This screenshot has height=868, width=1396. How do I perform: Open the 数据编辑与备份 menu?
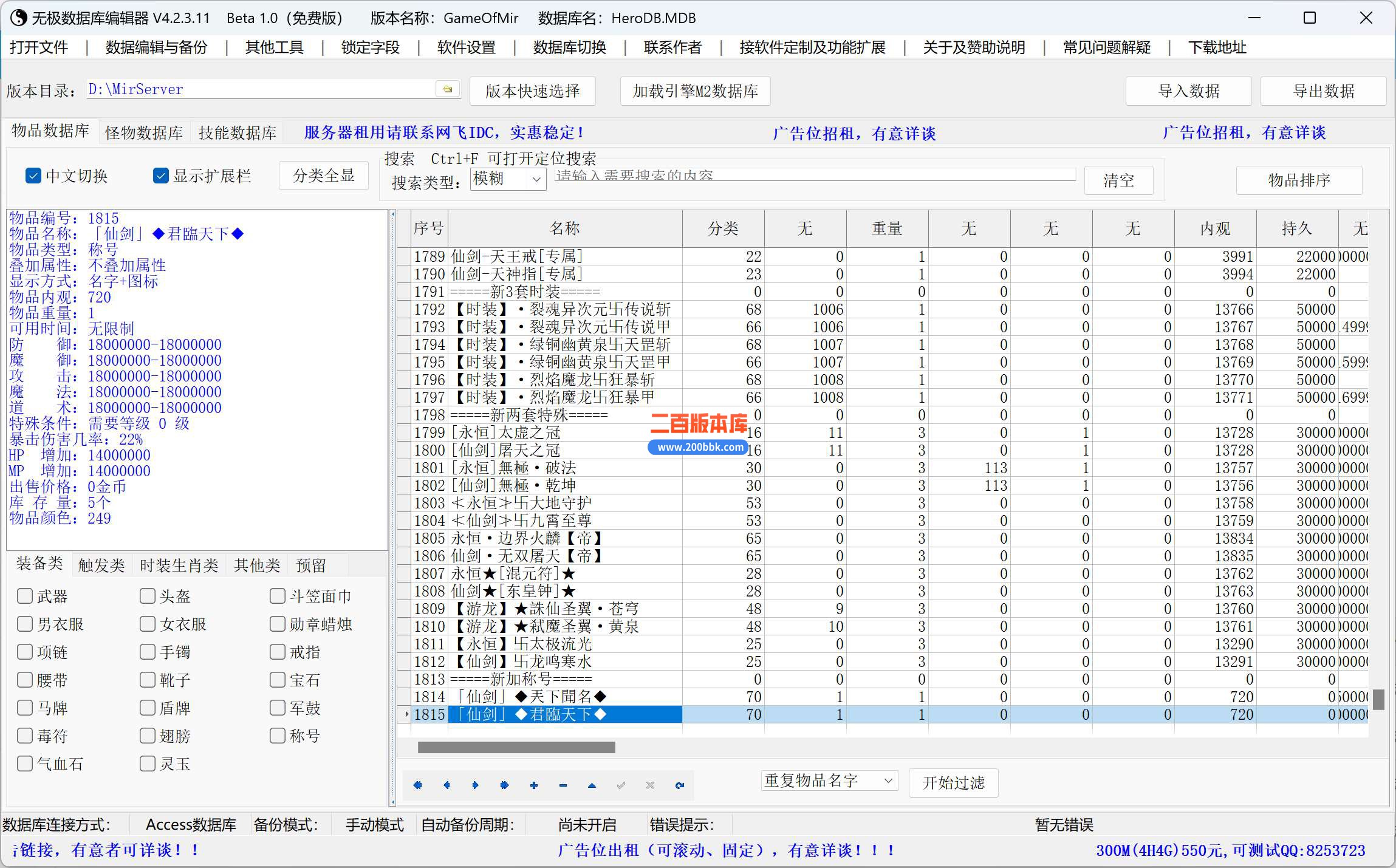tap(157, 47)
